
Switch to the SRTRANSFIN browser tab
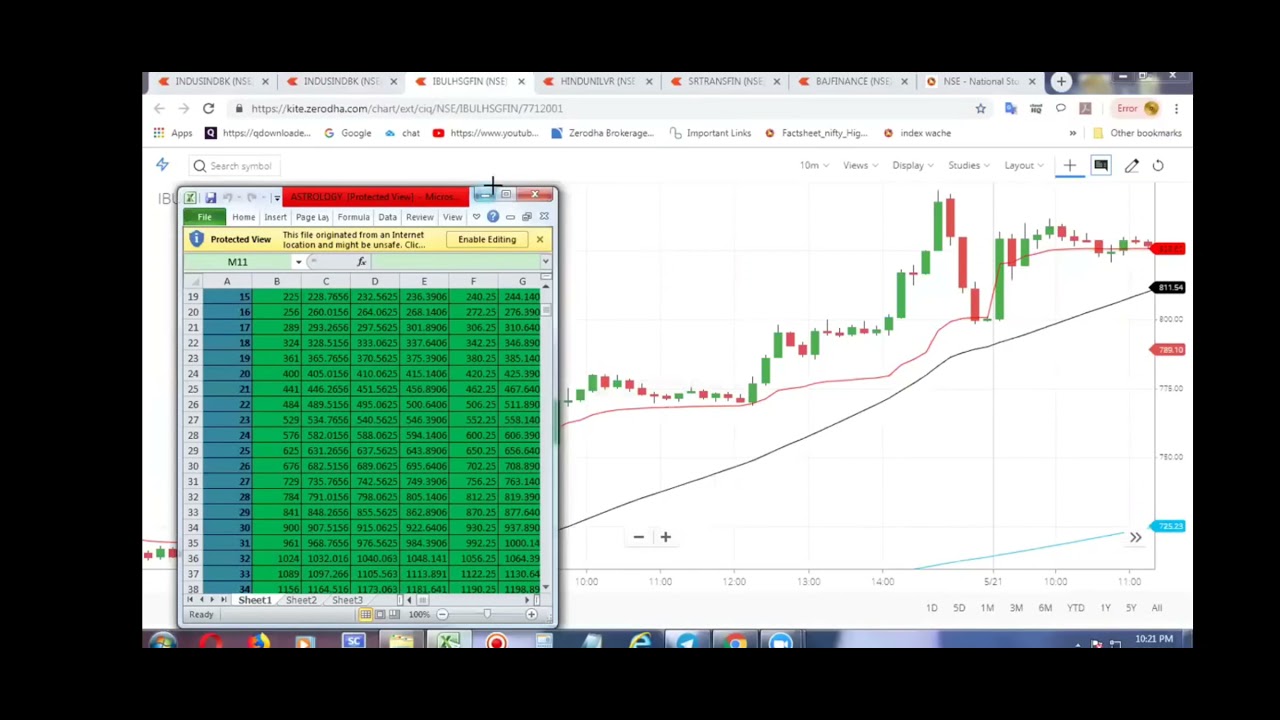click(725, 81)
